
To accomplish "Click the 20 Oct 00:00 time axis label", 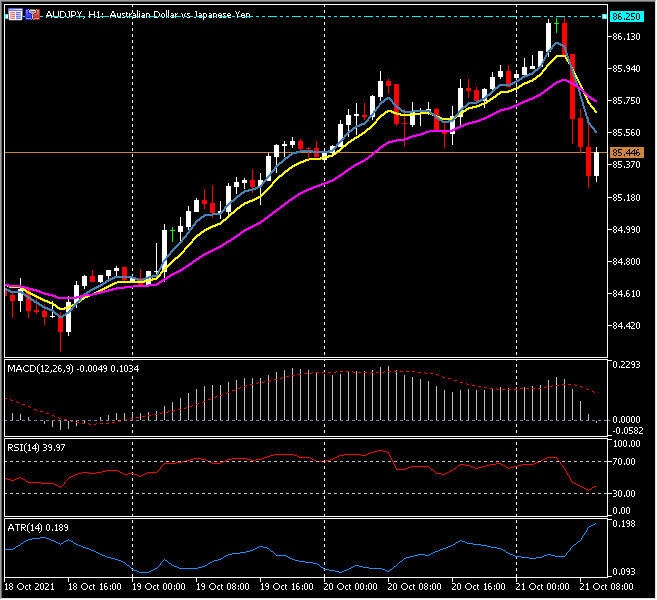I will point(351,587).
